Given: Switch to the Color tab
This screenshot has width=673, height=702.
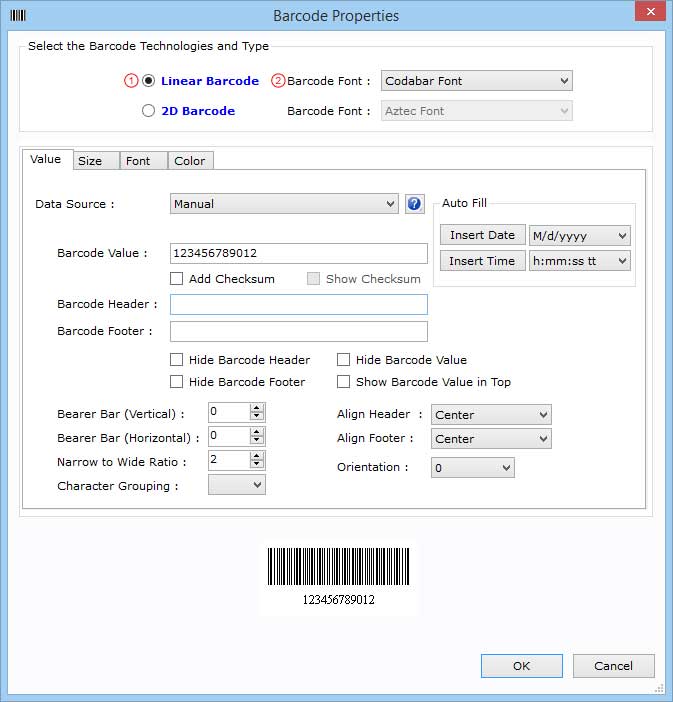Looking at the screenshot, I should (x=190, y=161).
